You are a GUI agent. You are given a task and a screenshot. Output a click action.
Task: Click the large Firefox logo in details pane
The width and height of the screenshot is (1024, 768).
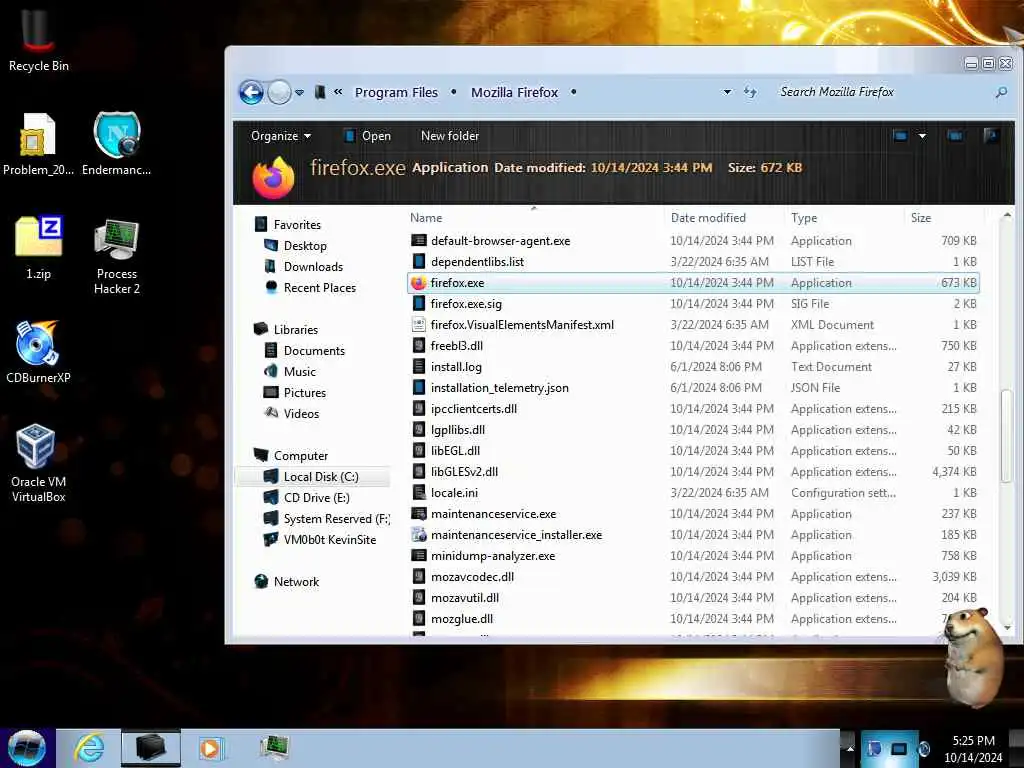(x=274, y=177)
